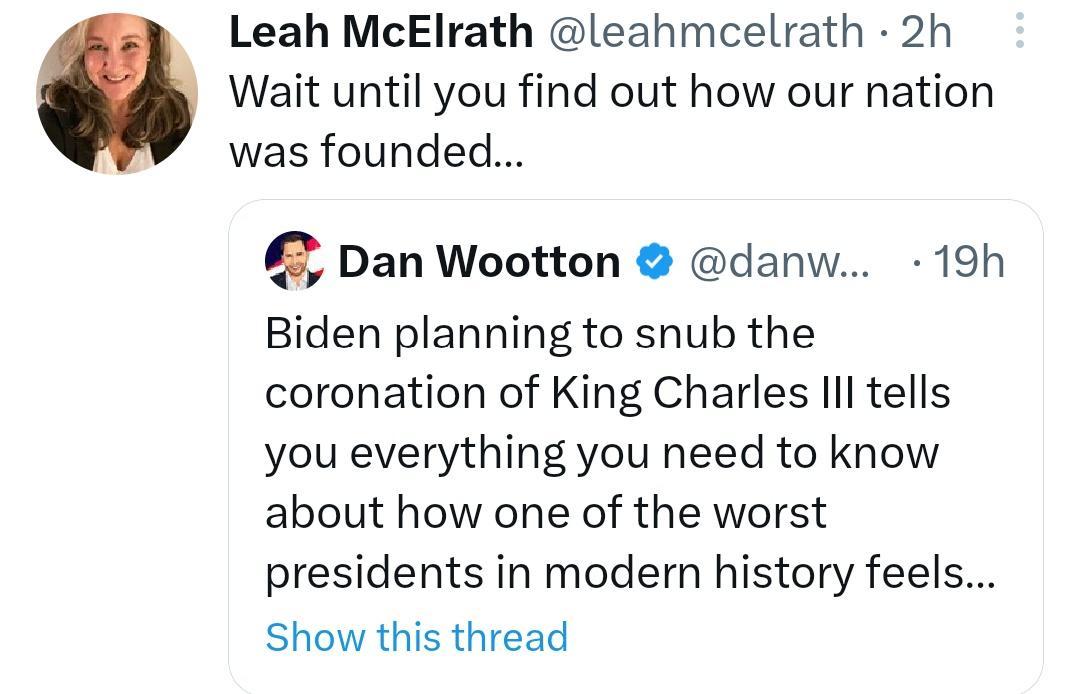
Task: Click the word coronation in quoted tweet
Action: click(x=358, y=392)
